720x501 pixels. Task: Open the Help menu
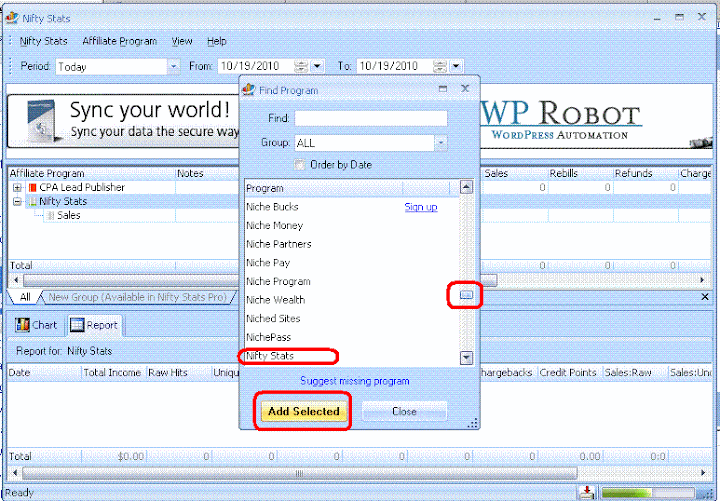pos(216,41)
